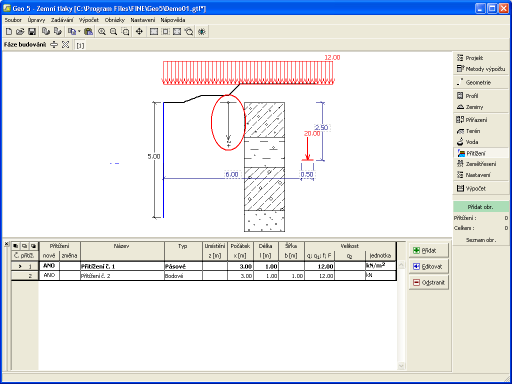This screenshot has width=512, height=384.
Task: Select table row number 2
Action: pos(25,276)
